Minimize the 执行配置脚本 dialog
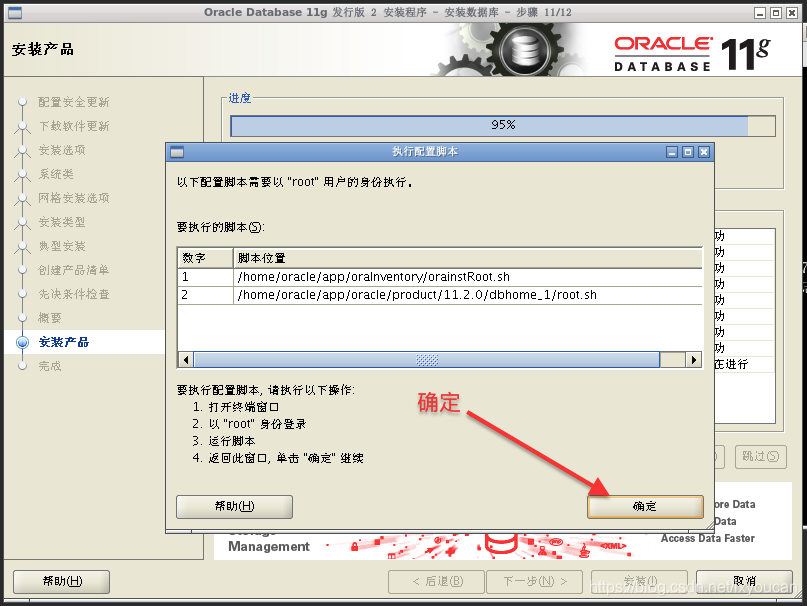 [672, 152]
